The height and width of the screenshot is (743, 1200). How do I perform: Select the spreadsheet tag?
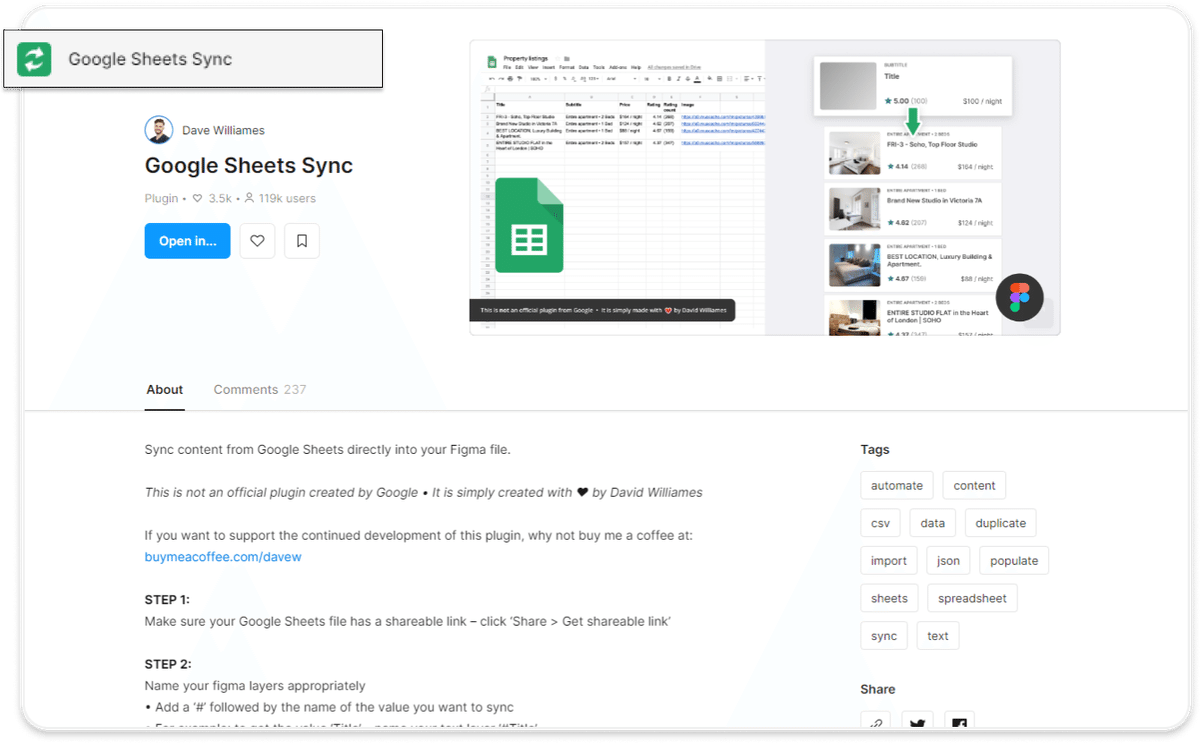point(973,599)
